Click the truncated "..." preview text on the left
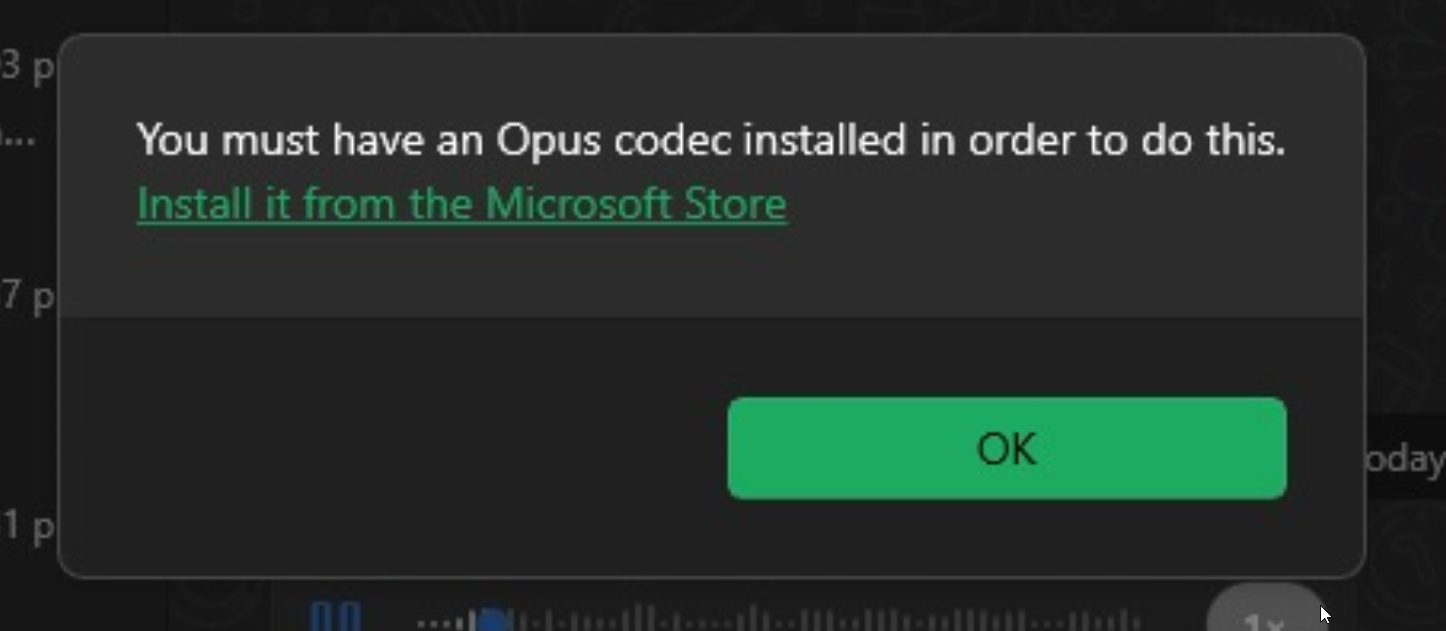This screenshot has height=631, width=1446. coord(17,138)
